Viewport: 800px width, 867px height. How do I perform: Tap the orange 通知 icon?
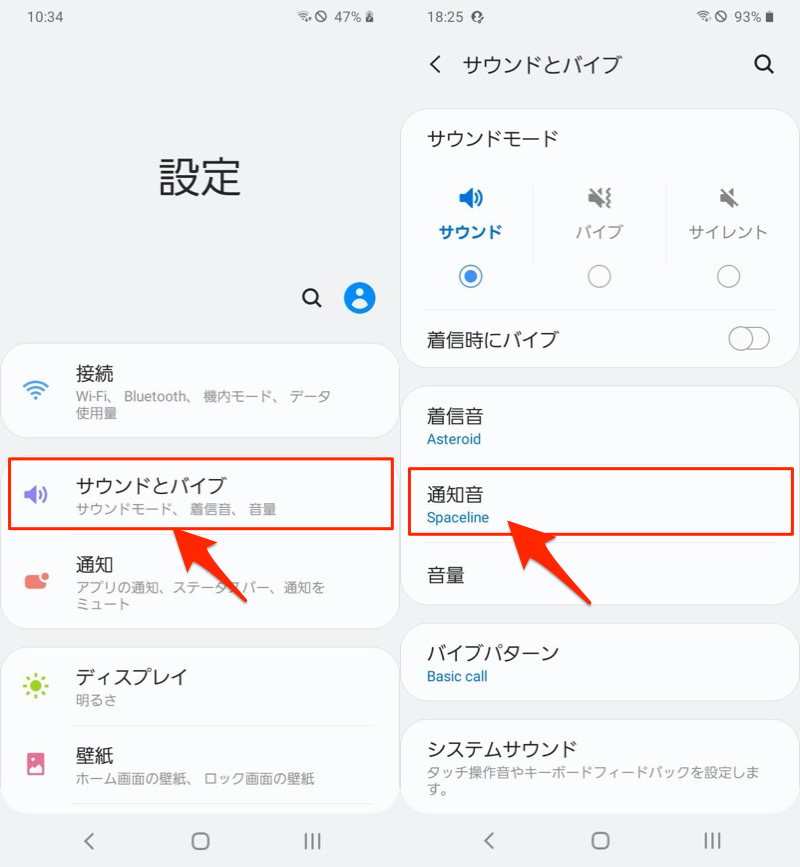(36, 582)
